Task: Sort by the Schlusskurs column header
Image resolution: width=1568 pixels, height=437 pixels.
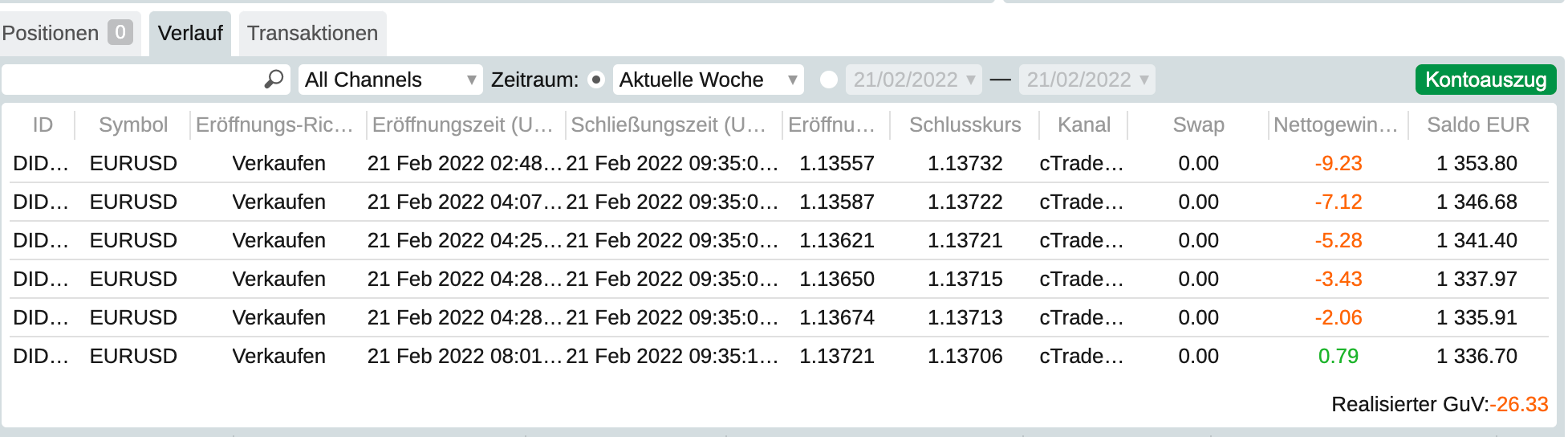Action: pyautogui.click(x=965, y=125)
